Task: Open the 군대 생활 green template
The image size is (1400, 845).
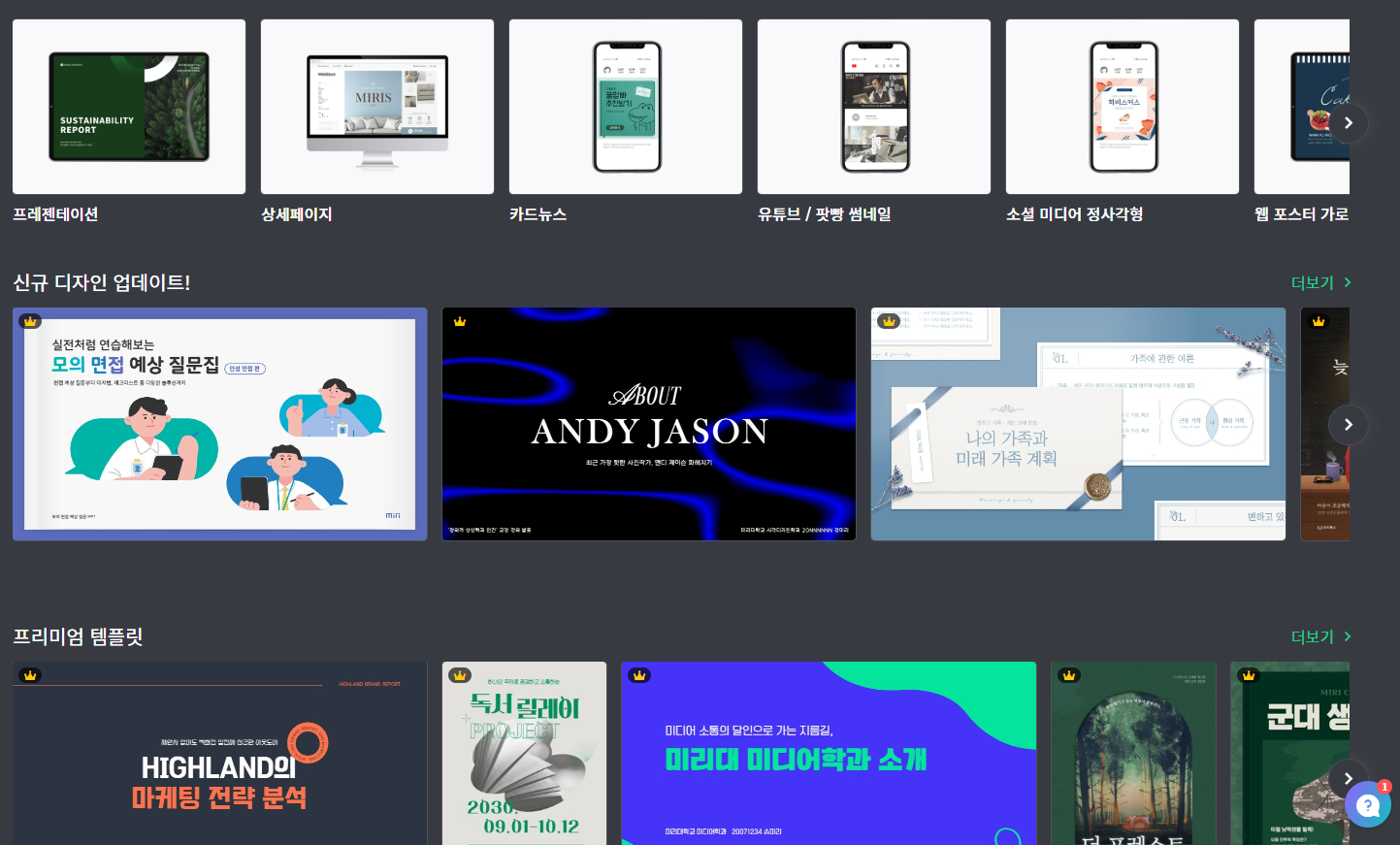Action: pos(1290,753)
